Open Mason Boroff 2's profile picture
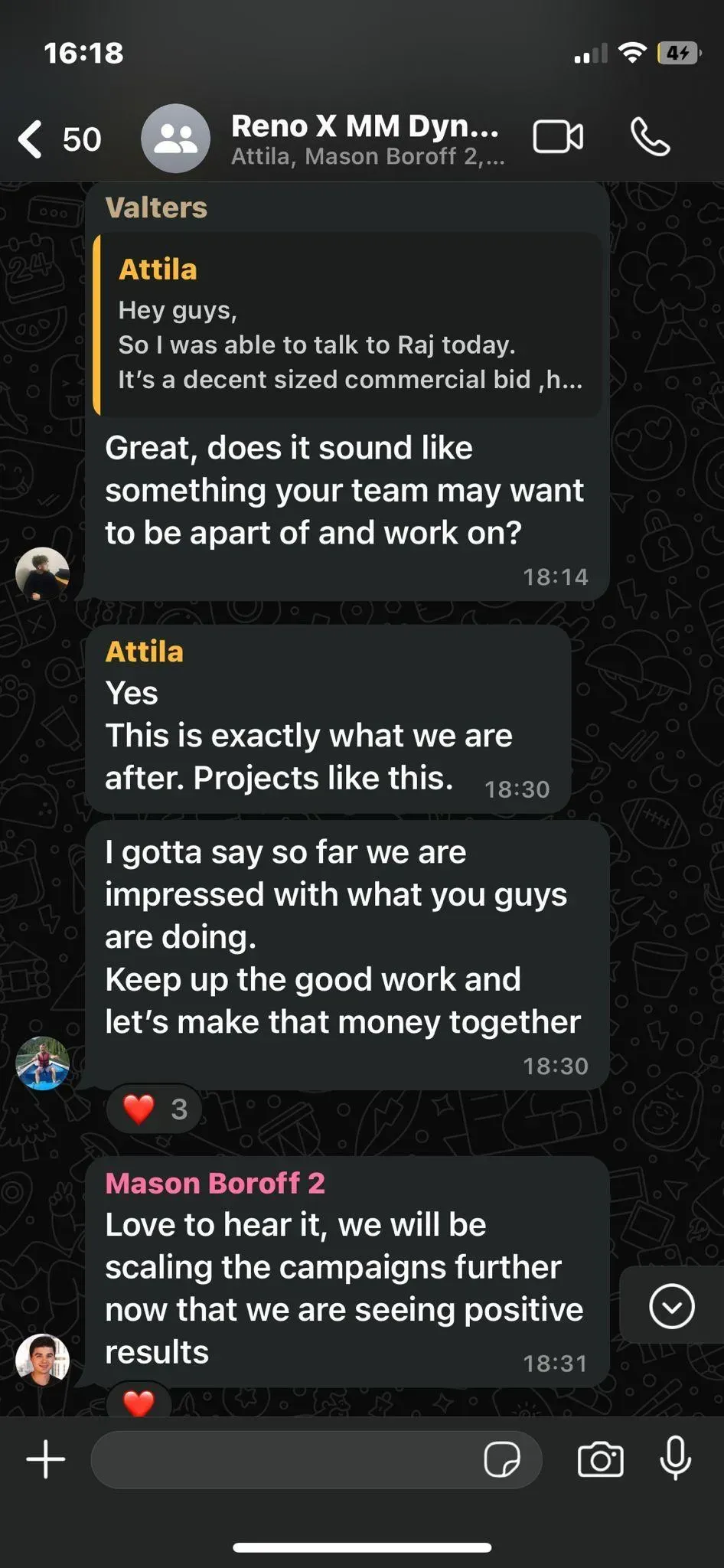 [x=43, y=1360]
